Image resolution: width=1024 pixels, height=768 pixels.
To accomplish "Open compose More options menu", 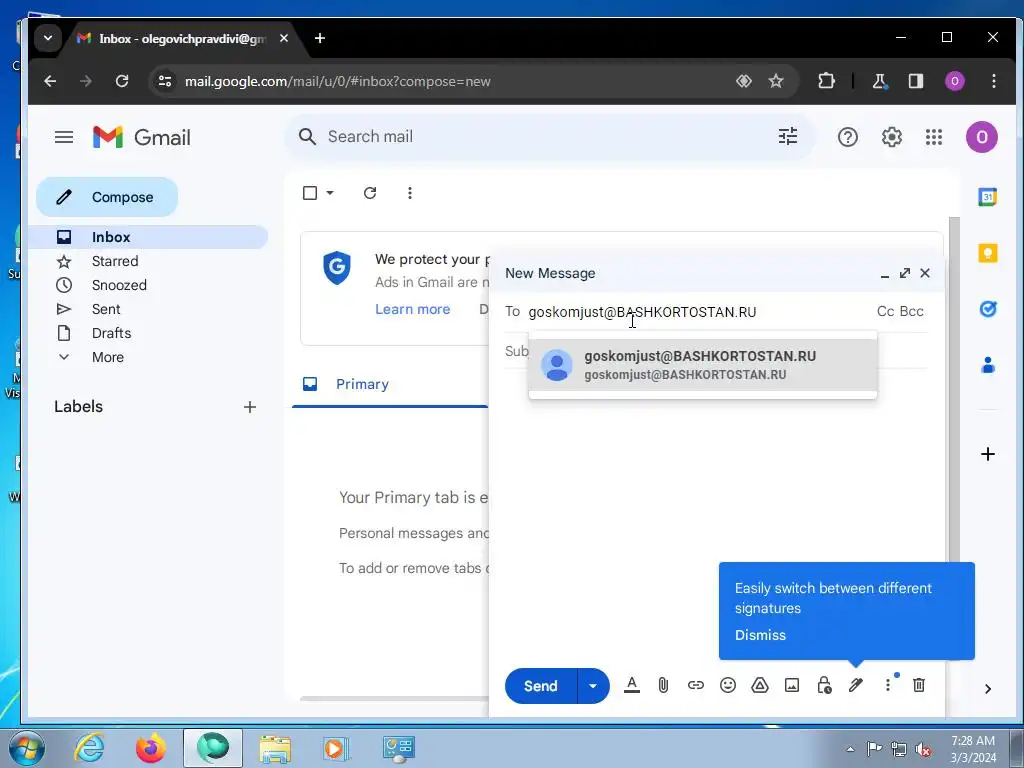I will [x=888, y=685].
